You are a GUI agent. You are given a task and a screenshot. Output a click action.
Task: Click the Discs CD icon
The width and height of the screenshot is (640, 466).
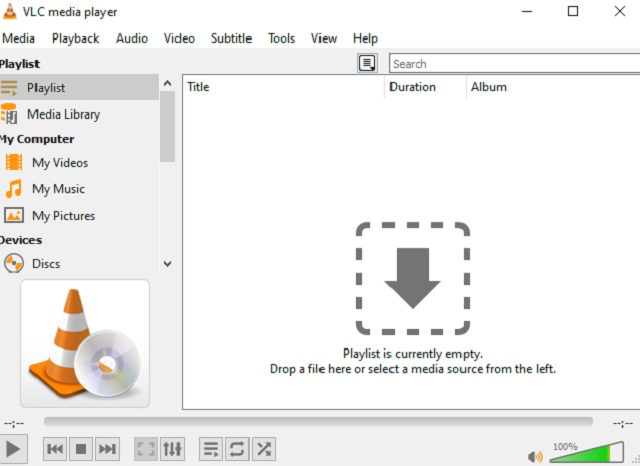point(13,264)
